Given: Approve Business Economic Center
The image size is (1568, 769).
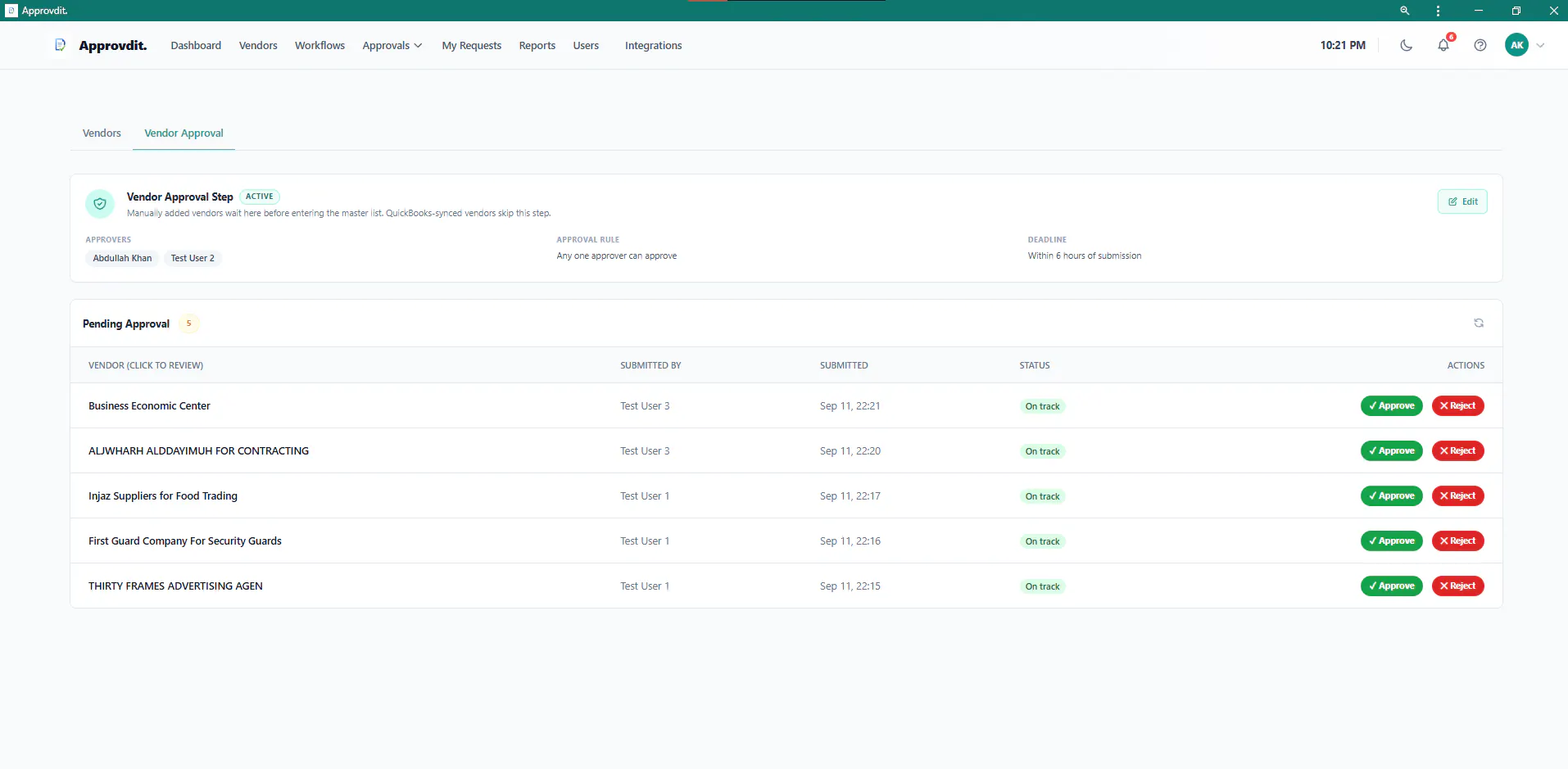Looking at the screenshot, I should coord(1391,405).
